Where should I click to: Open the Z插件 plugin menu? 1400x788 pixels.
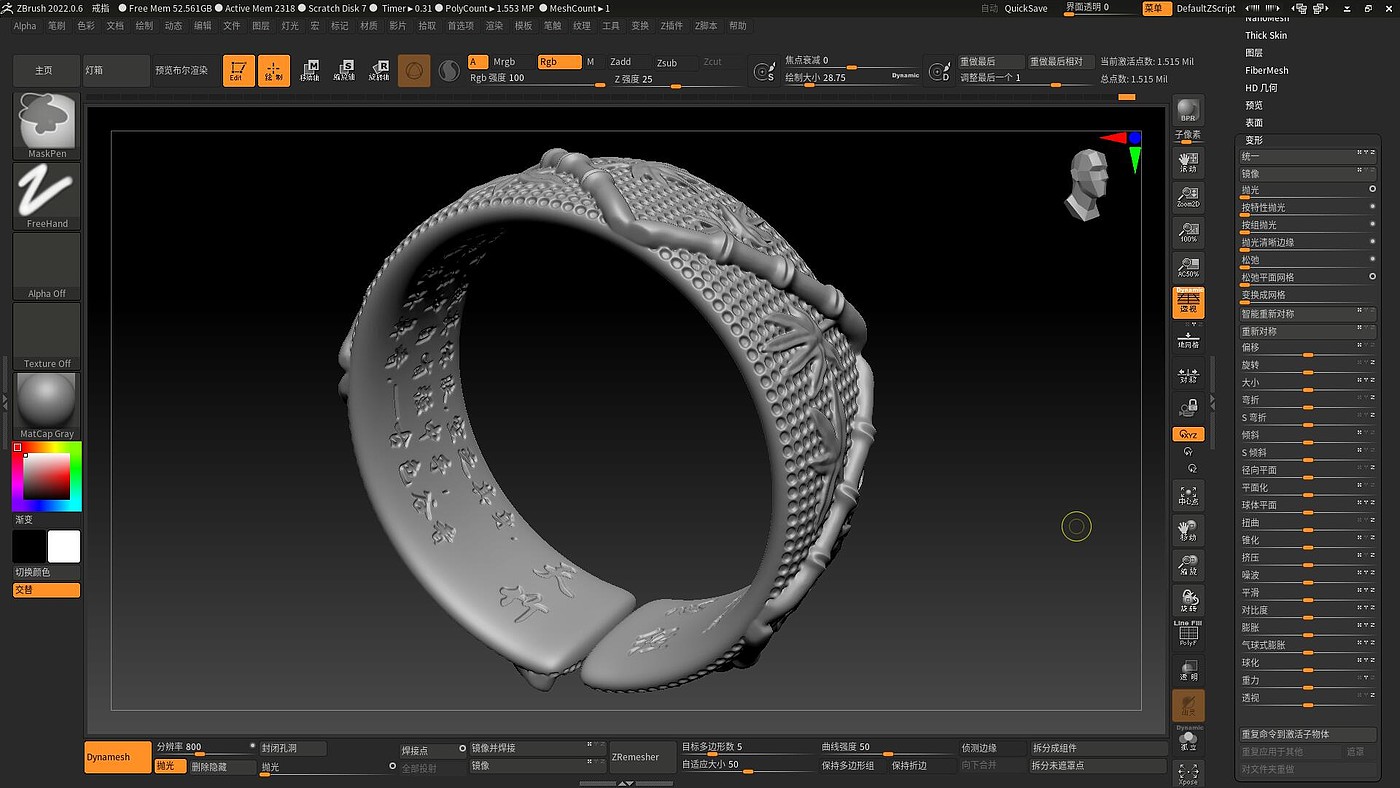(x=671, y=26)
